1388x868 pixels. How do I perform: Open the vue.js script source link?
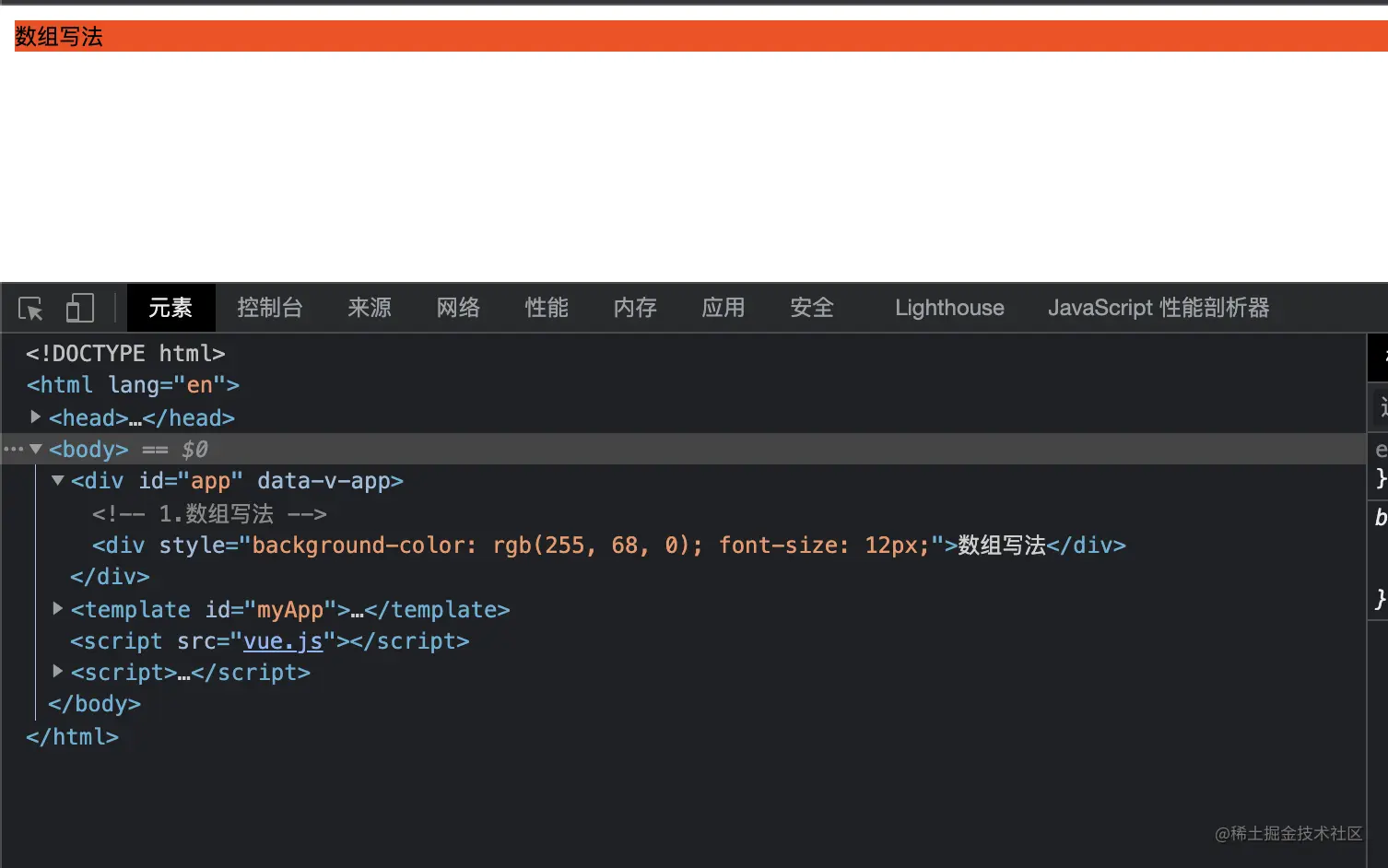pyautogui.click(x=283, y=641)
